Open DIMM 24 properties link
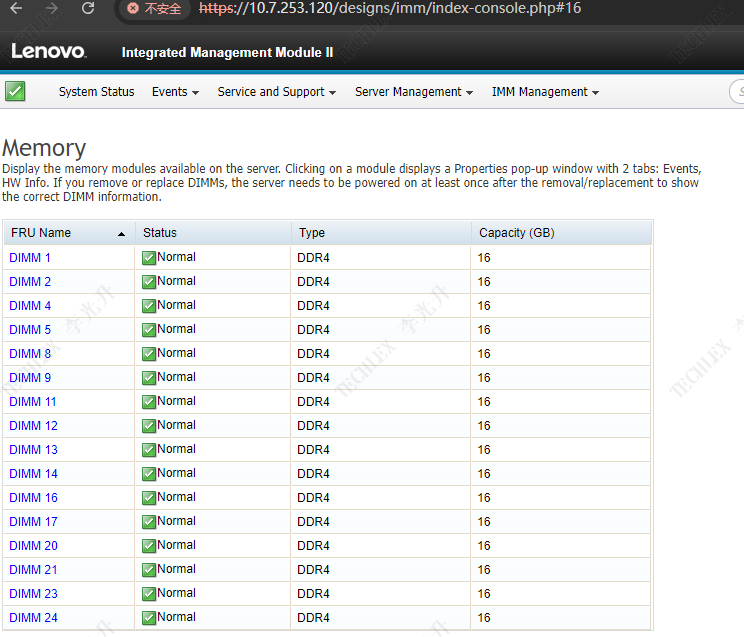 (x=33, y=618)
